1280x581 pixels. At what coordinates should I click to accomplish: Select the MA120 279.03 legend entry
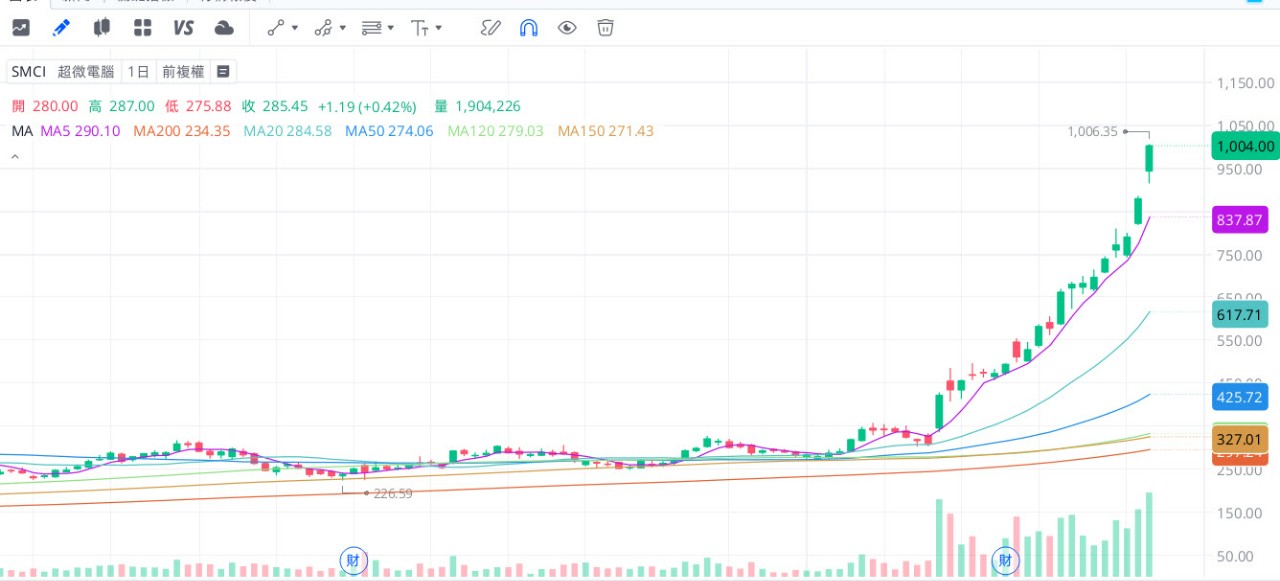tap(496, 131)
